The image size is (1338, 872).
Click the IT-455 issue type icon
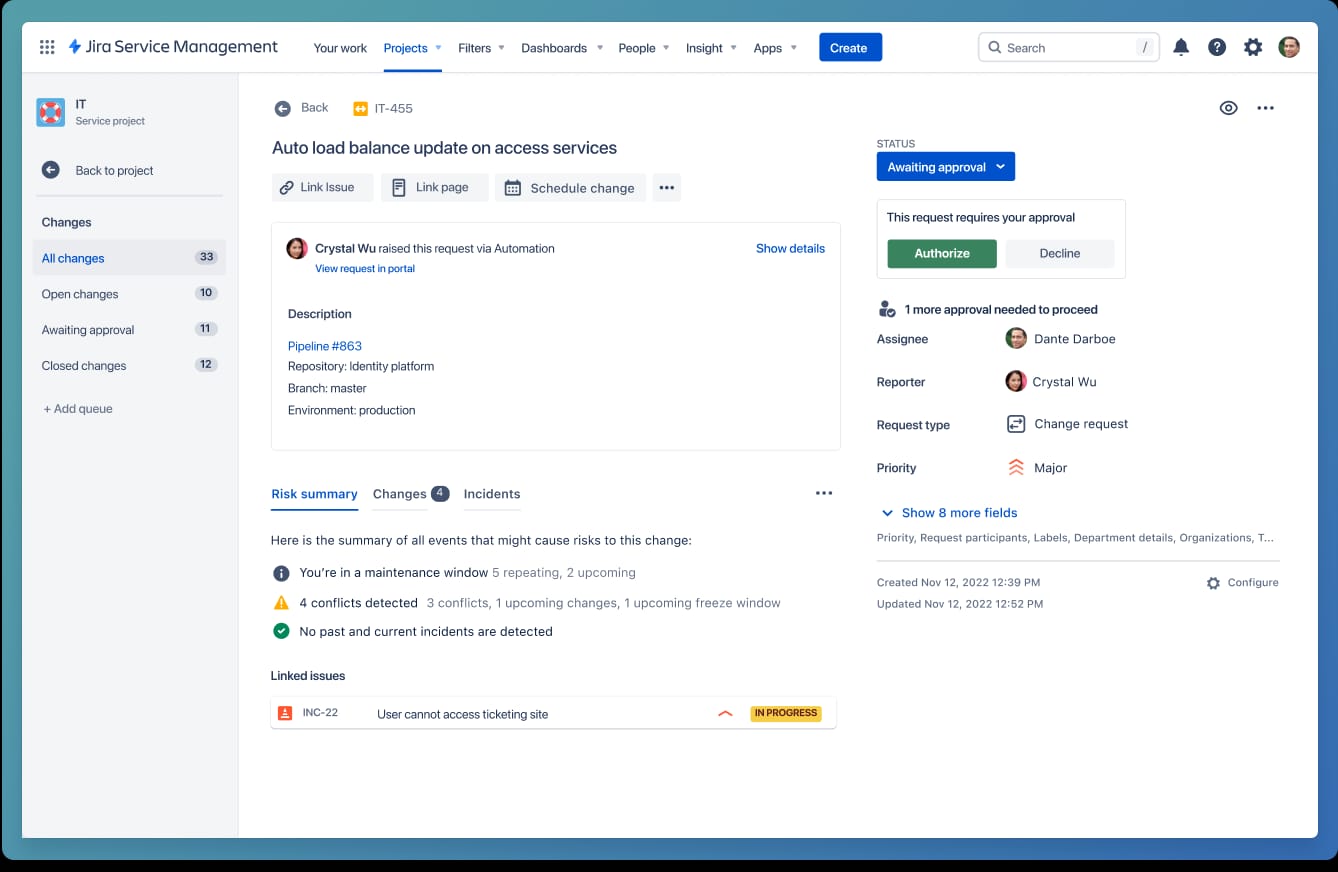[361, 108]
